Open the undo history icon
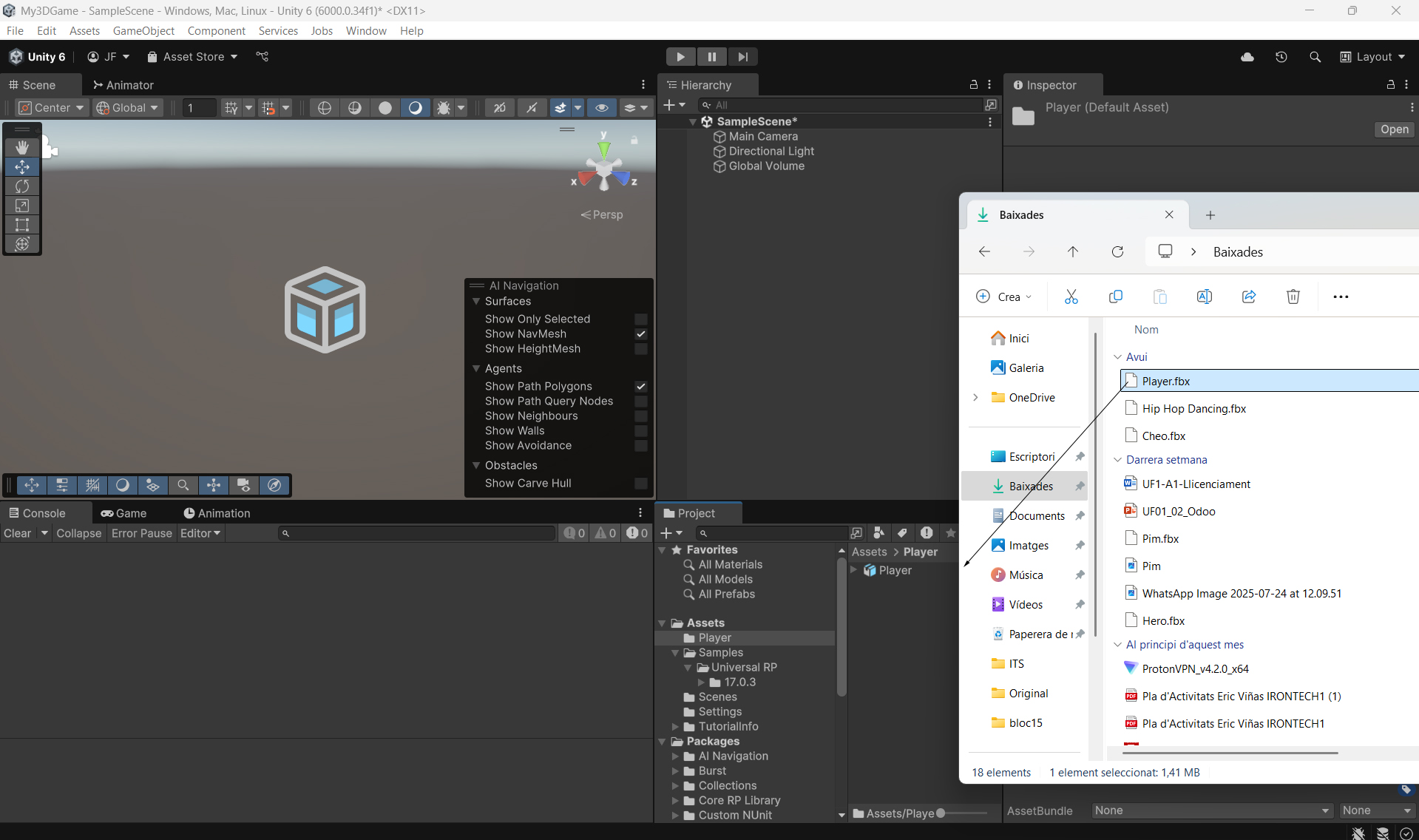The height and width of the screenshot is (840, 1419). click(x=1281, y=57)
